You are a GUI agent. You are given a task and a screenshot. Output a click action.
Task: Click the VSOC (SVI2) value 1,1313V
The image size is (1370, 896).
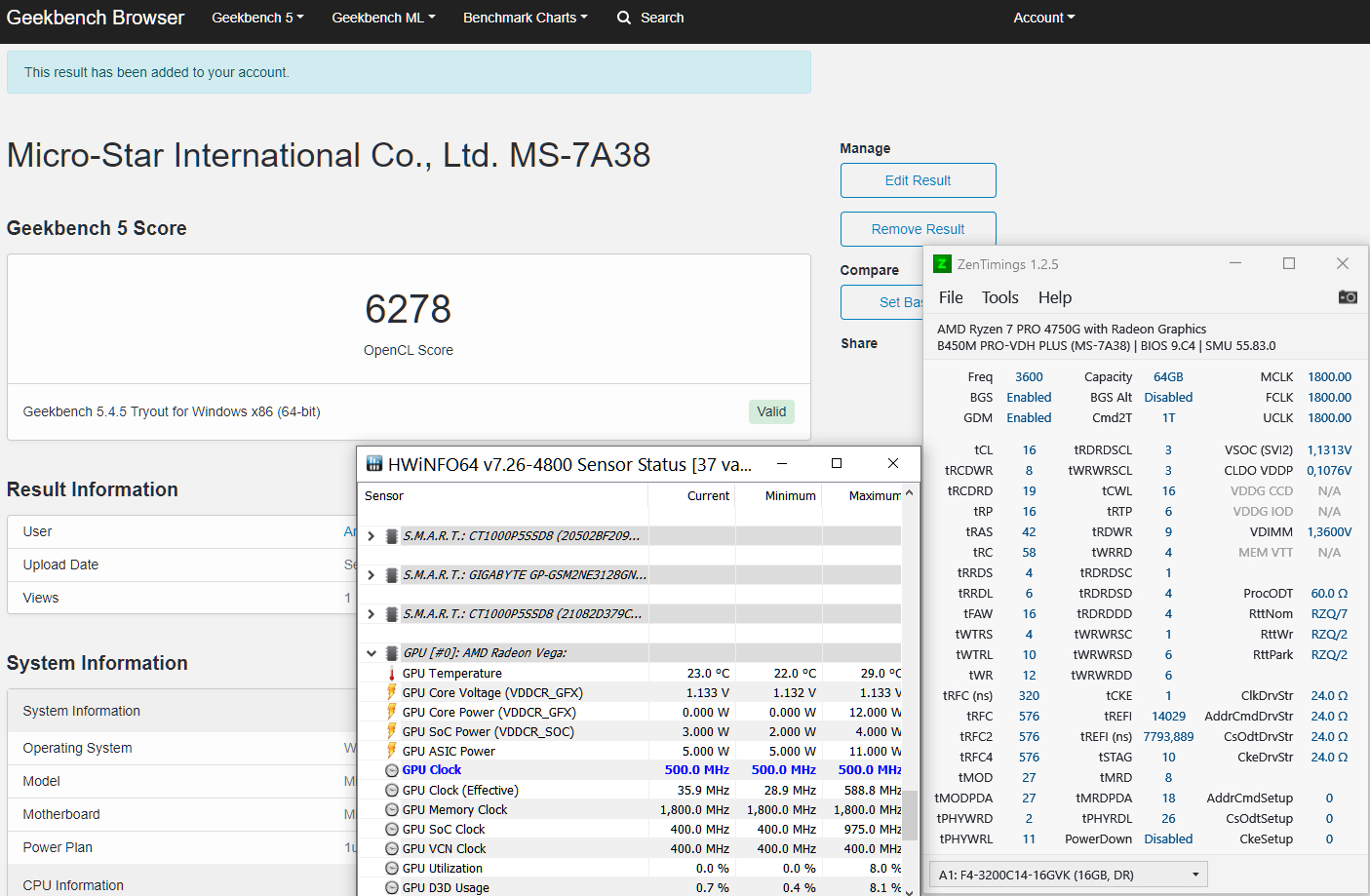(x=1329, y=450)
